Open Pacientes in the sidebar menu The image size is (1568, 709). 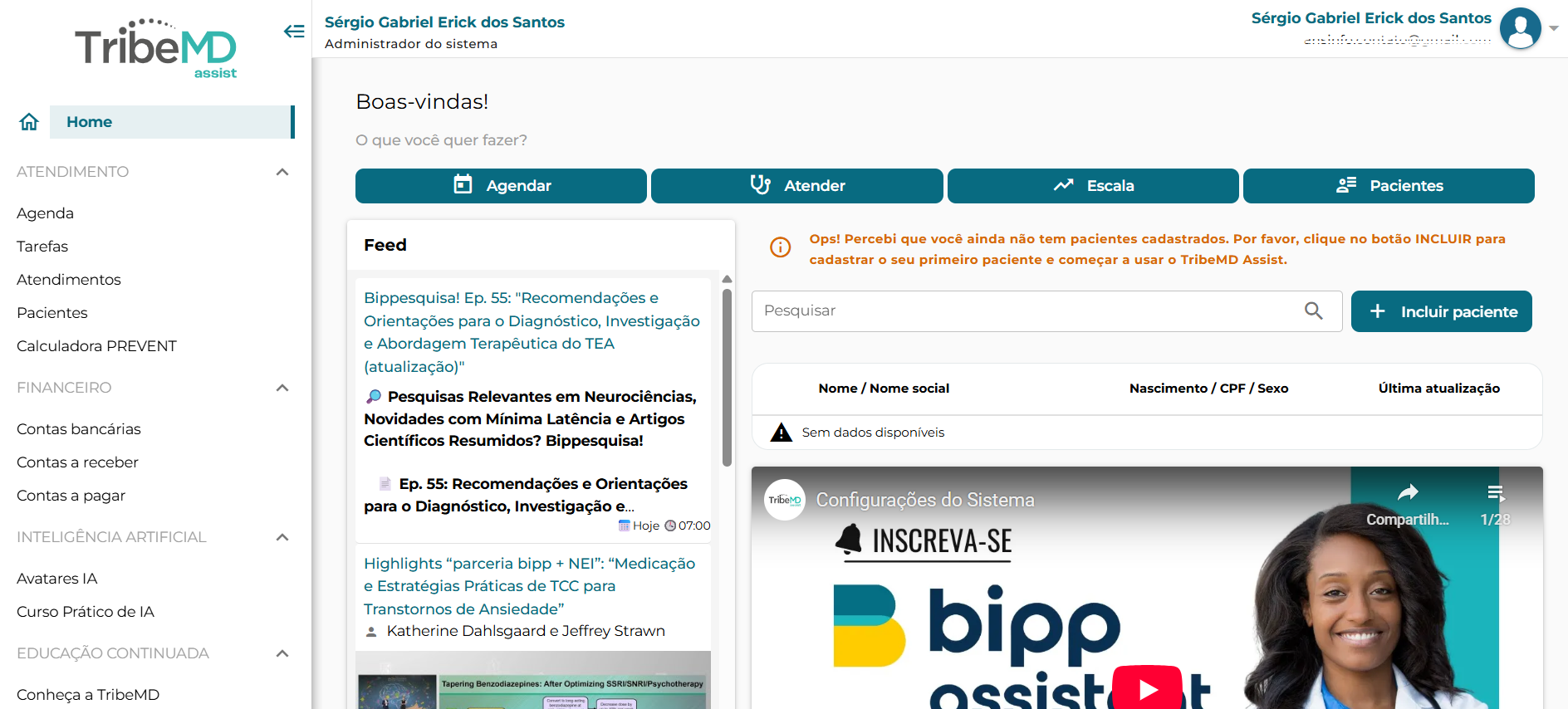click(52, 313)
